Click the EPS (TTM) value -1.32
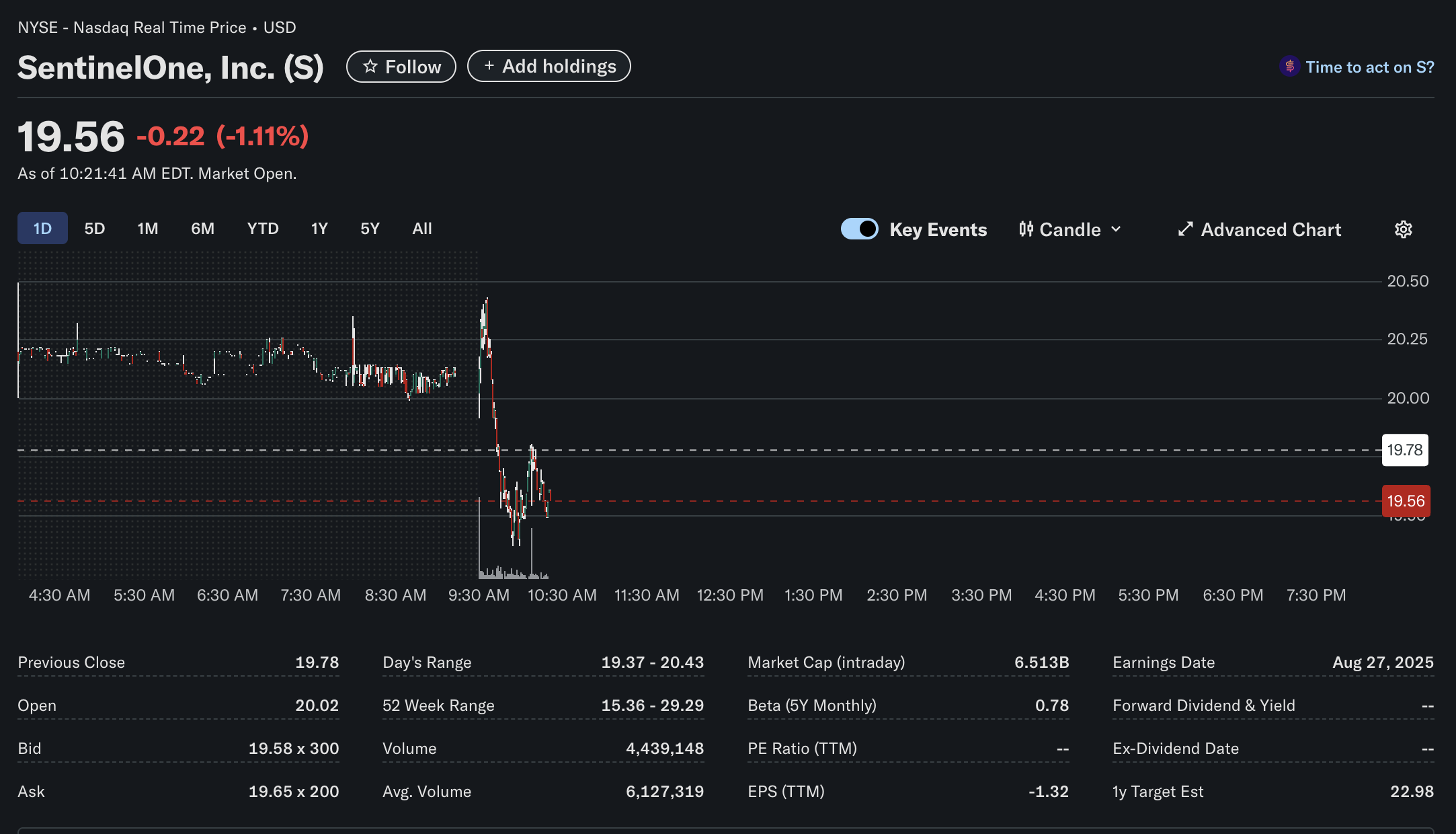This screenshot has height=834, width=1456. (x=1049, y=792)
